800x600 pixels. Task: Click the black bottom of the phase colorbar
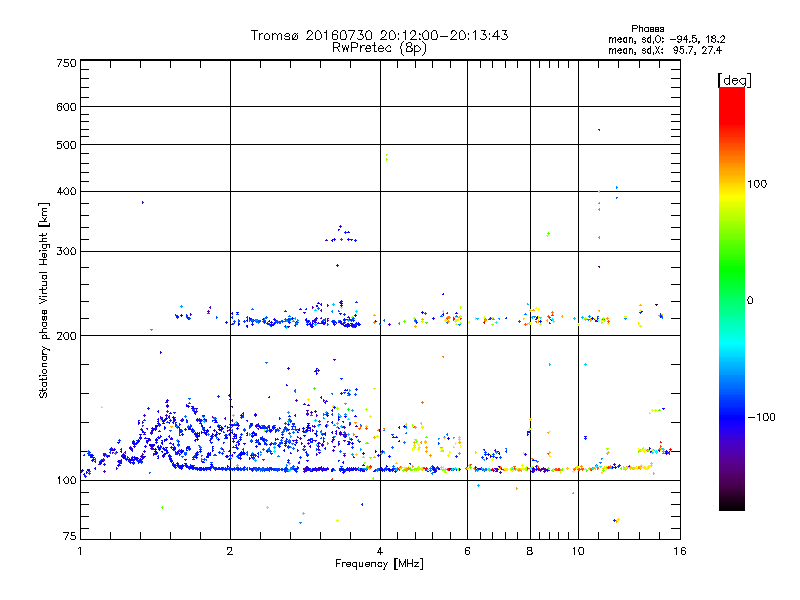point(732,504)
